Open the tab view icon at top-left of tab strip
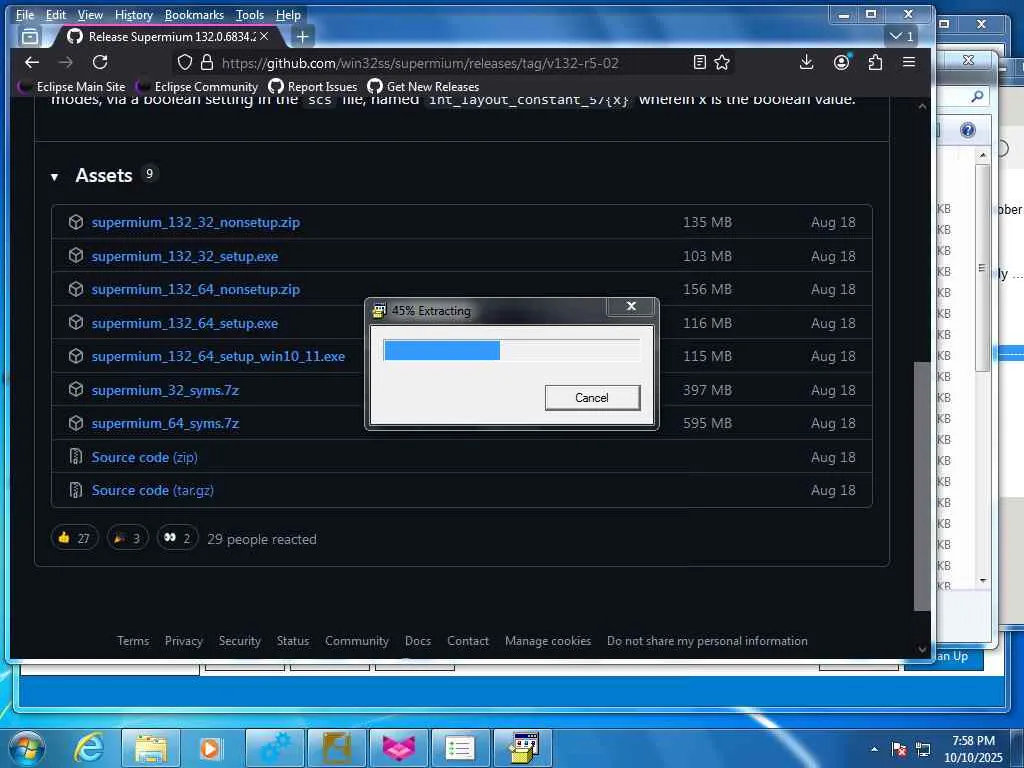 click(30, 37)
